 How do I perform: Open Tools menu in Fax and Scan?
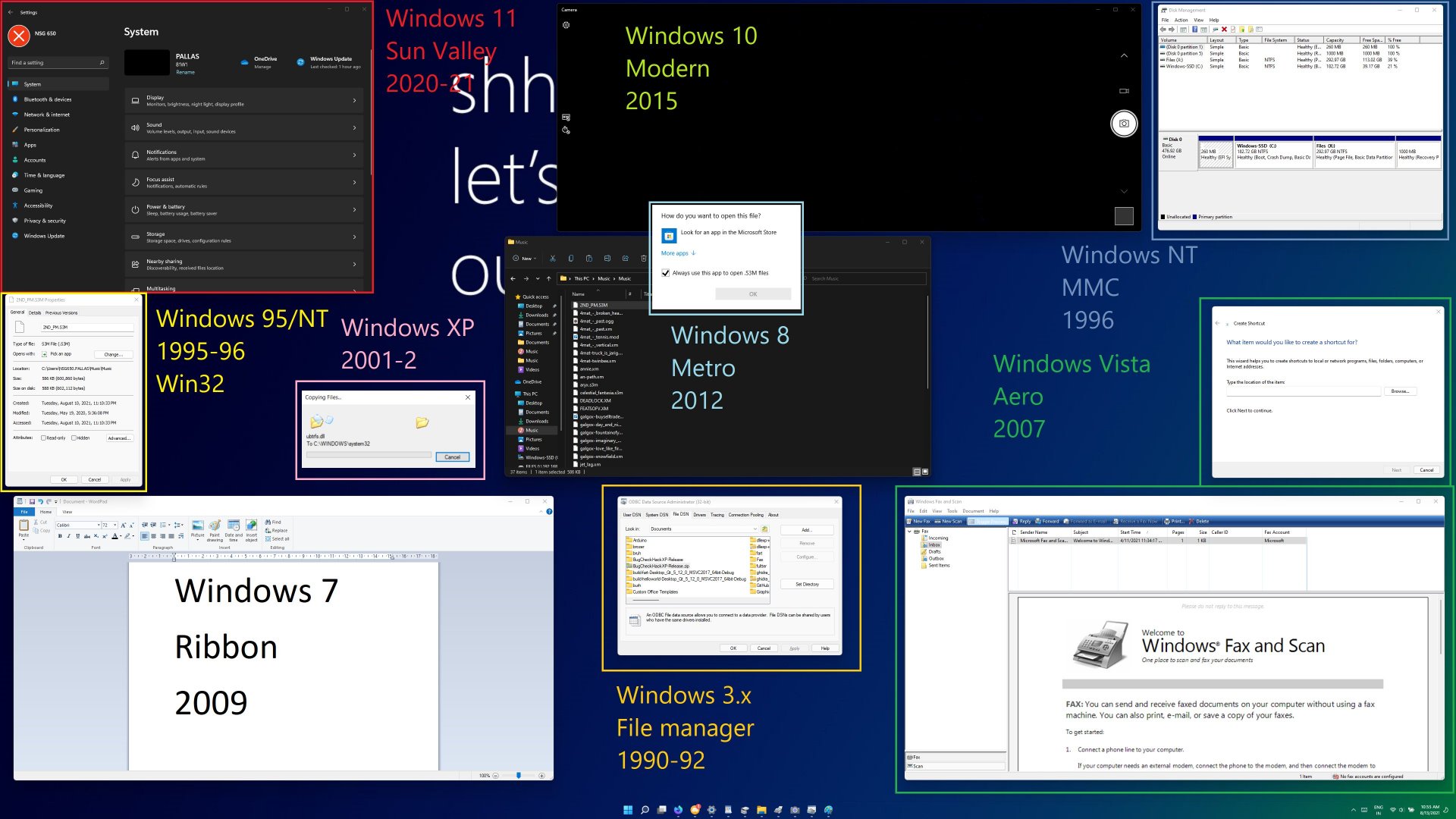952,511
